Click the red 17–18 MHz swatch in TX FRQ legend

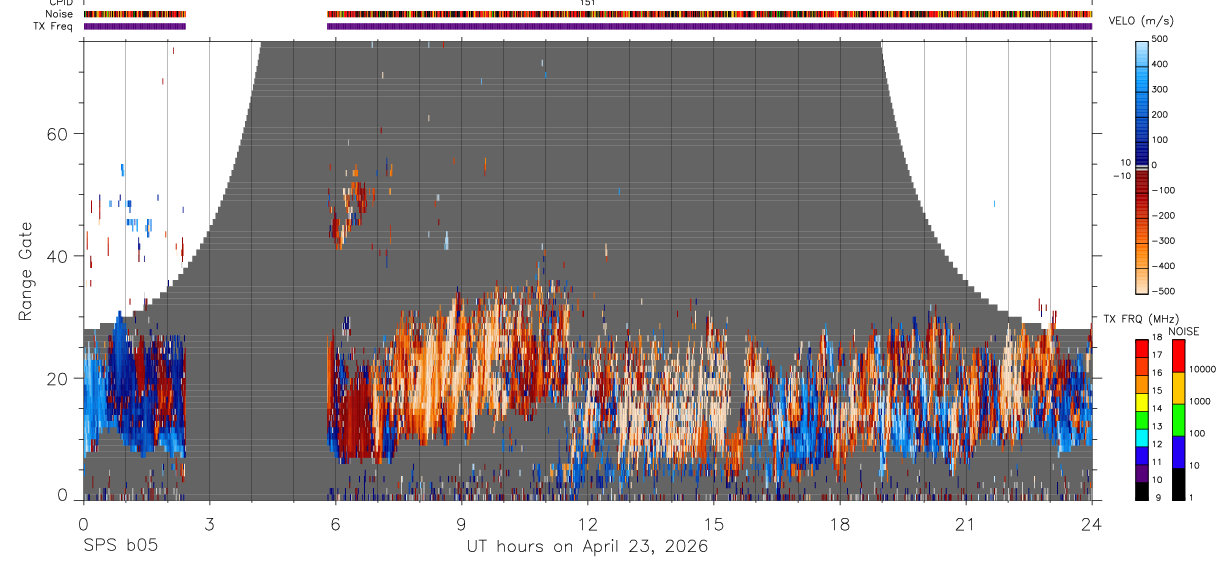click(1143, 348)
